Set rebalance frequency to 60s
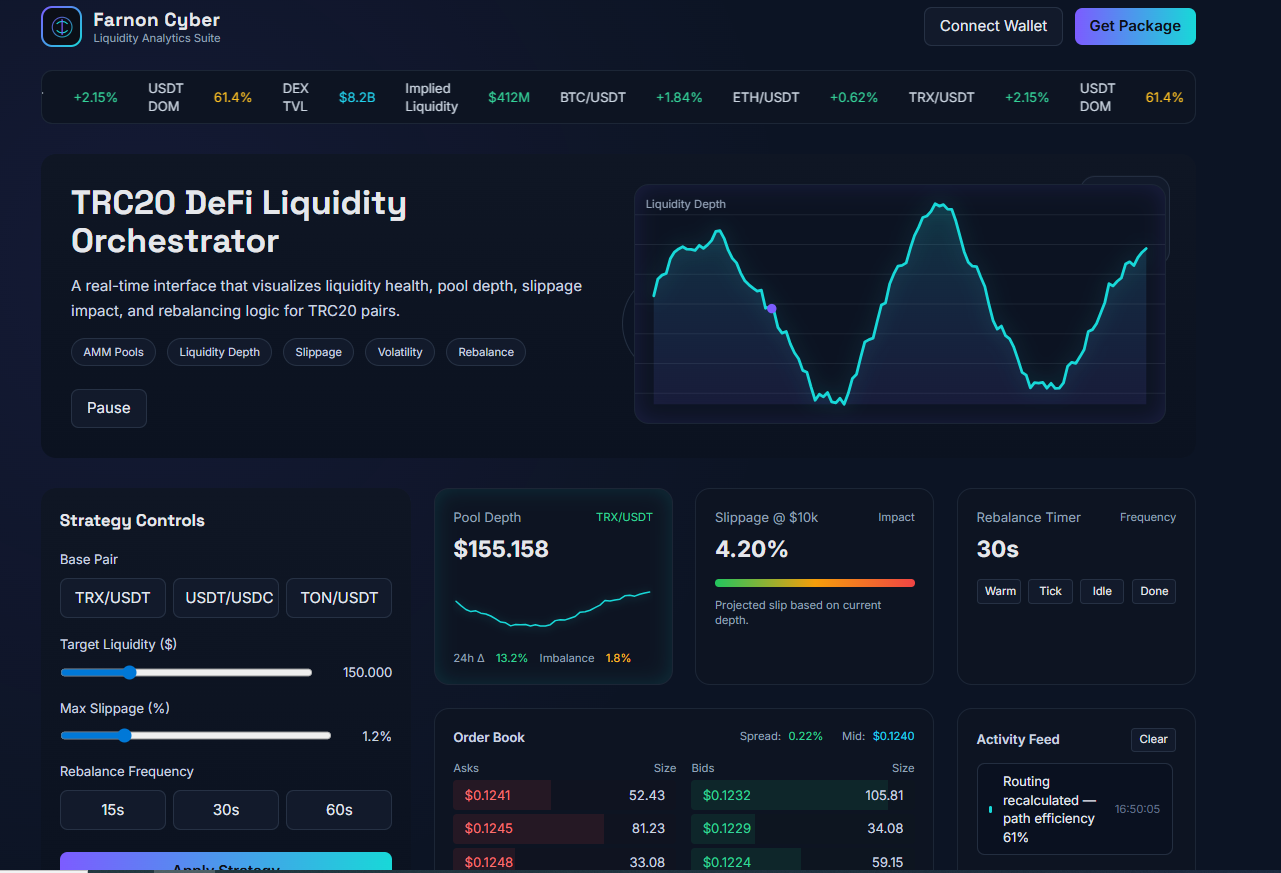This screenshot has height=873, width=1281. pos(339,810)
